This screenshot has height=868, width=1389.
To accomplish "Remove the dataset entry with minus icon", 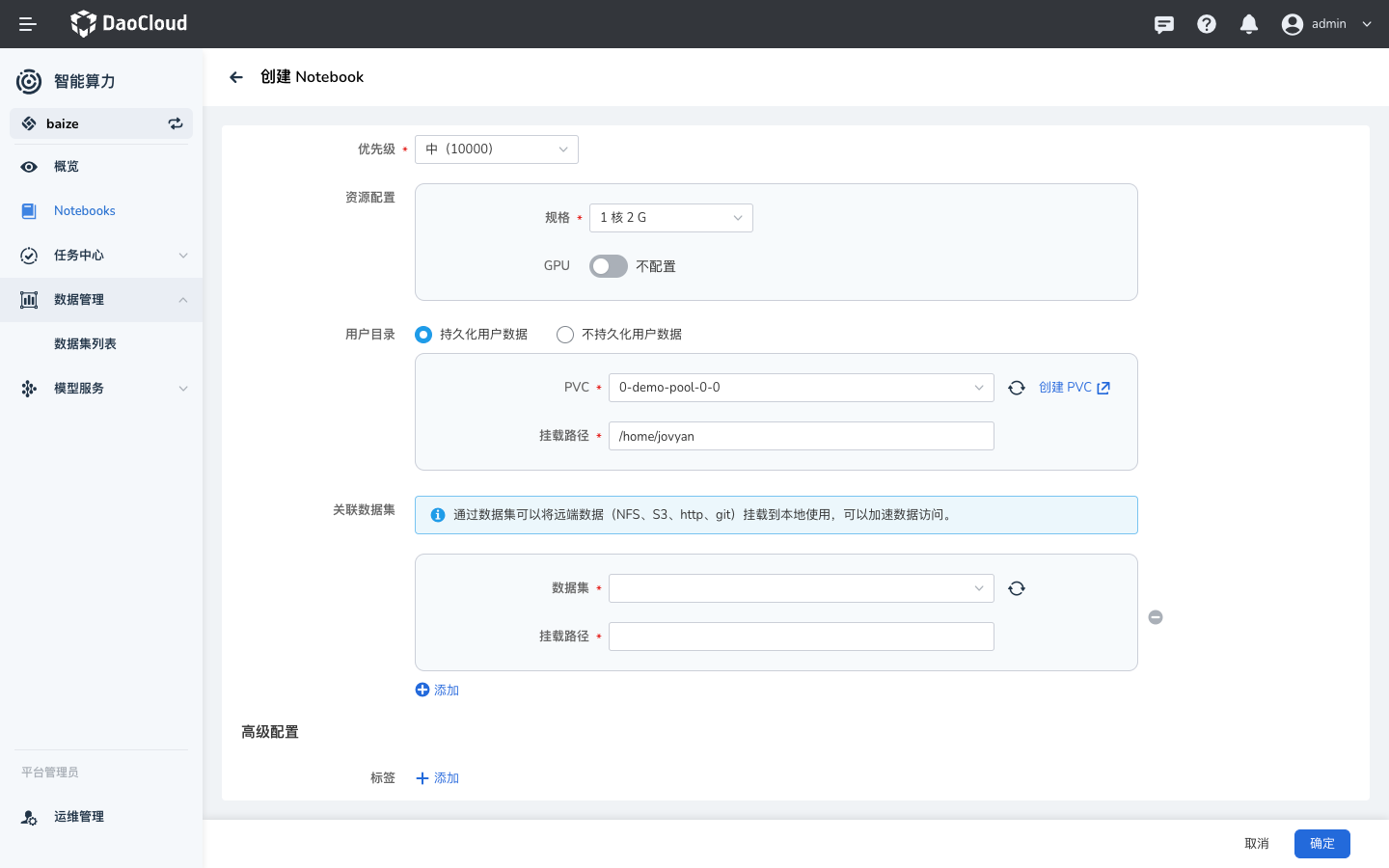I will [1156, 617].
